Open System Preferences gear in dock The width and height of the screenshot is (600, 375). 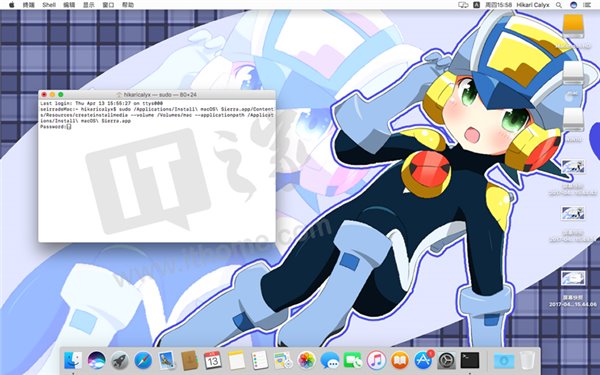[x=446, y=360]
